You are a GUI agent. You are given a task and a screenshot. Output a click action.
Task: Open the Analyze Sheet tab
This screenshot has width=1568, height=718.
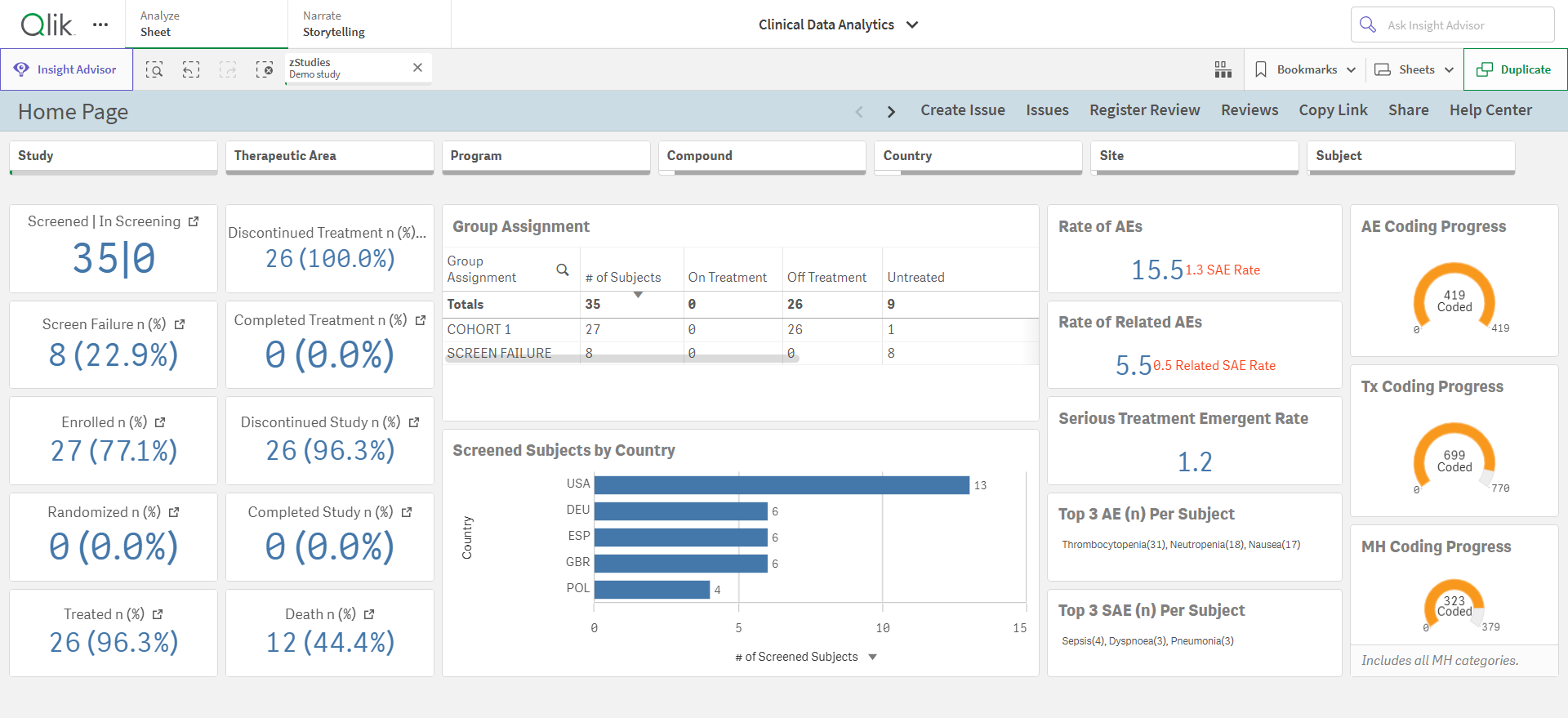coord(207,25)
